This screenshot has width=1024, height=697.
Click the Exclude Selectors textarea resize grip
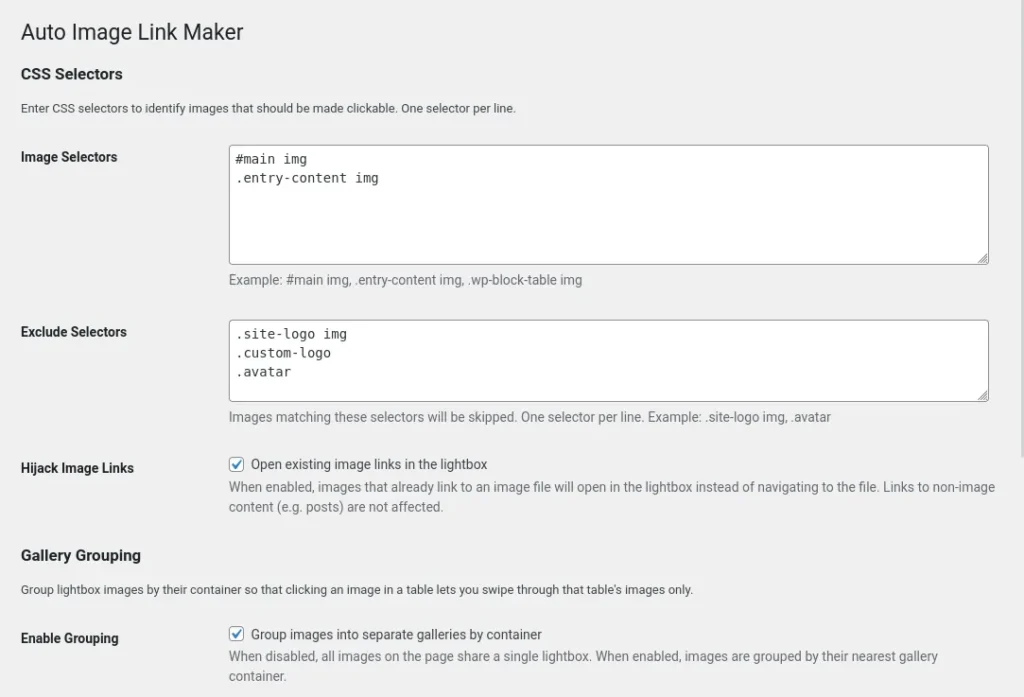(982, 398)
